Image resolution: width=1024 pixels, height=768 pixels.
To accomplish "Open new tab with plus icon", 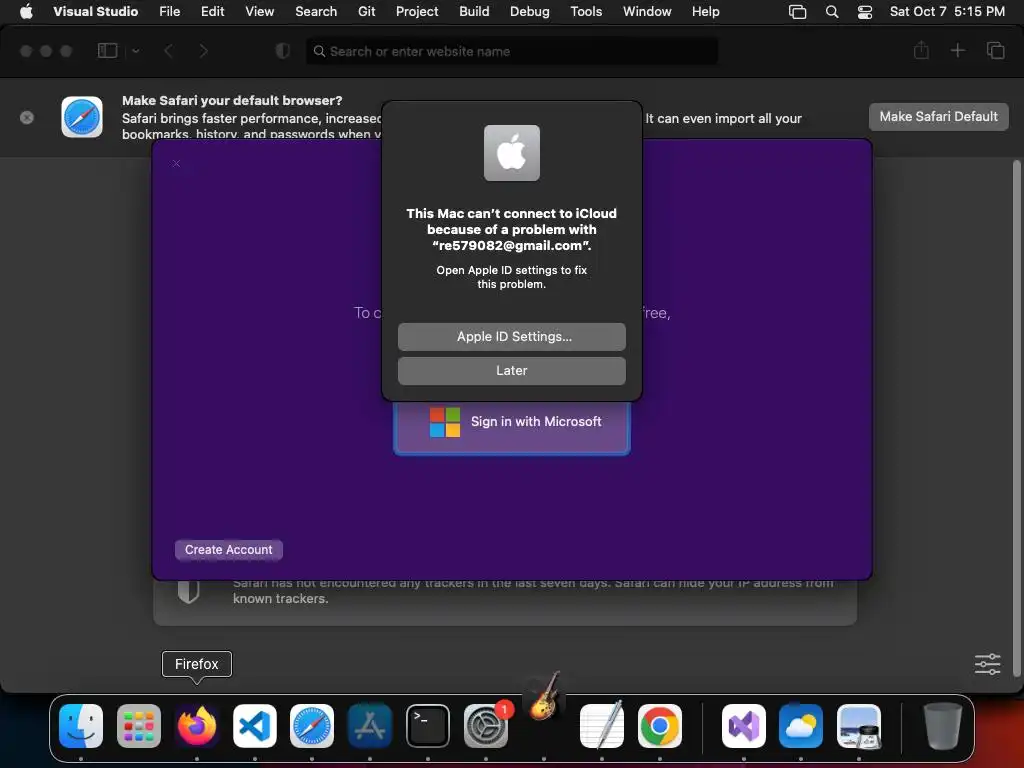I will point(957,50).
